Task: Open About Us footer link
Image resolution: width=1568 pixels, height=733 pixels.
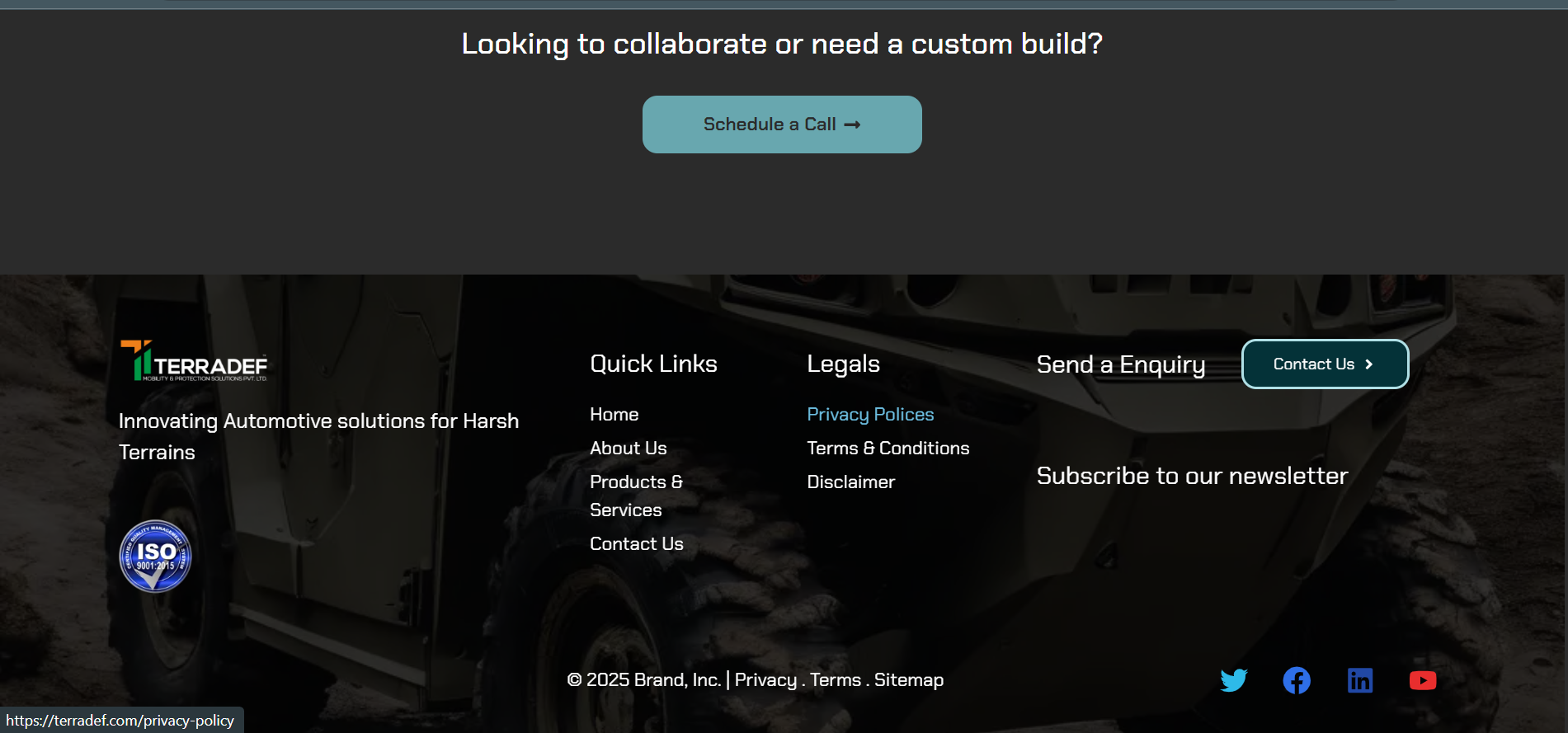Action: pyautogui.click(x=629, y=448)
